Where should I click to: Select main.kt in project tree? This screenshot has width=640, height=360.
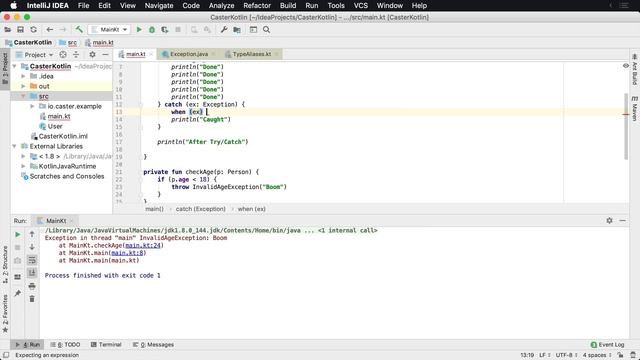(x=59, y=116)
